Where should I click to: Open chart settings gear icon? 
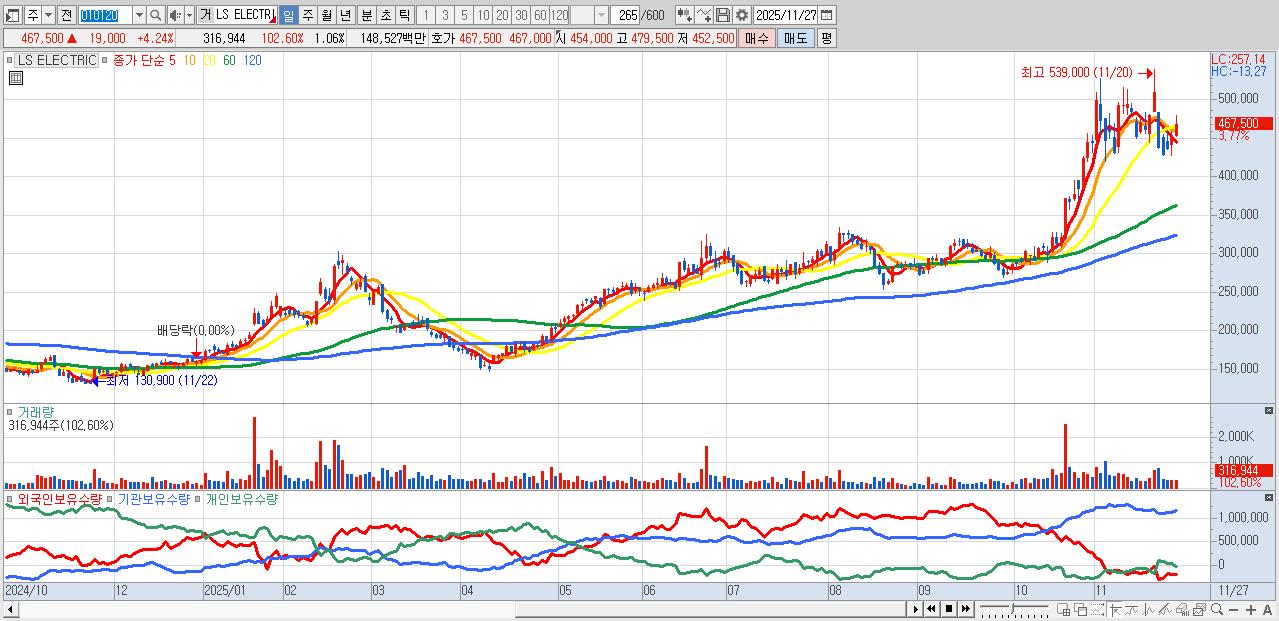click(742, 15)
